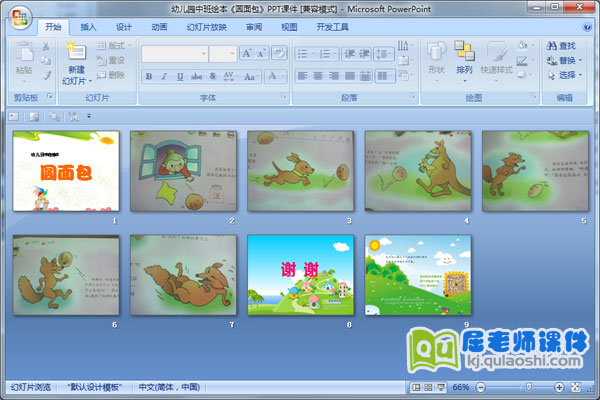Viewport: 600px width, 400px height.
Task: Open the Line Spacing dropdown
Action: point(383,54)
